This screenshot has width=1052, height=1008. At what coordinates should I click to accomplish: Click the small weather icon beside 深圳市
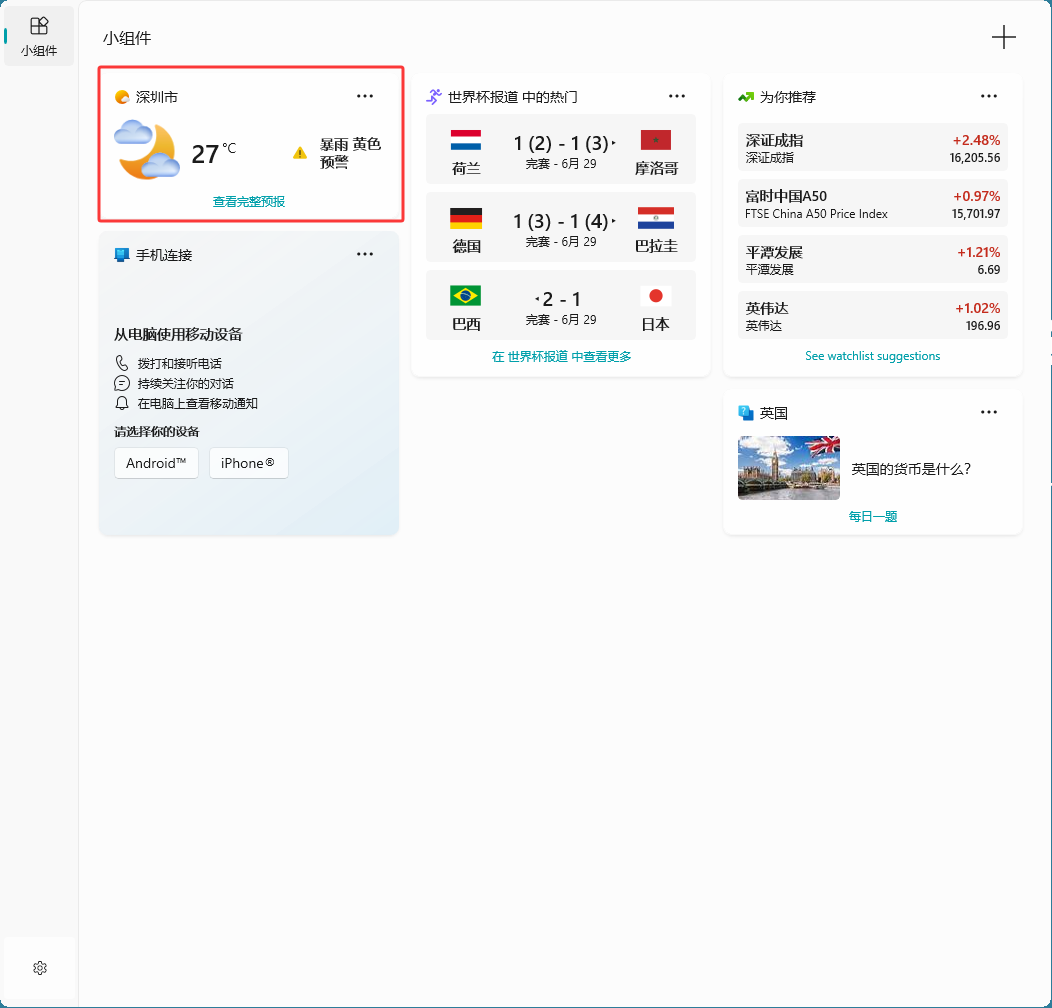pos(122,97)
